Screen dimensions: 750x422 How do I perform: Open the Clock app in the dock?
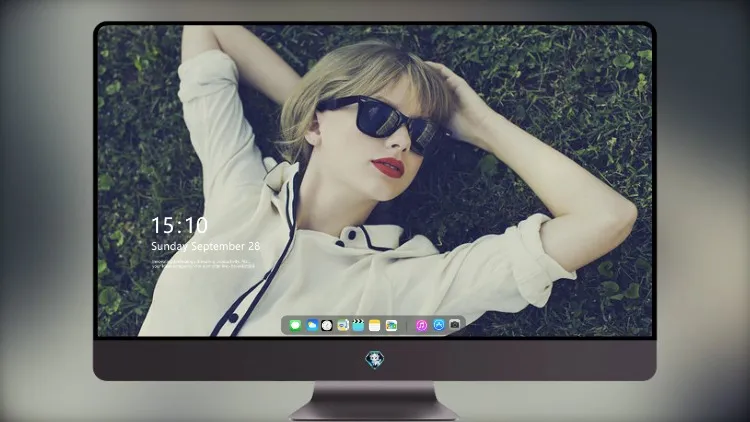click(327, 325)
